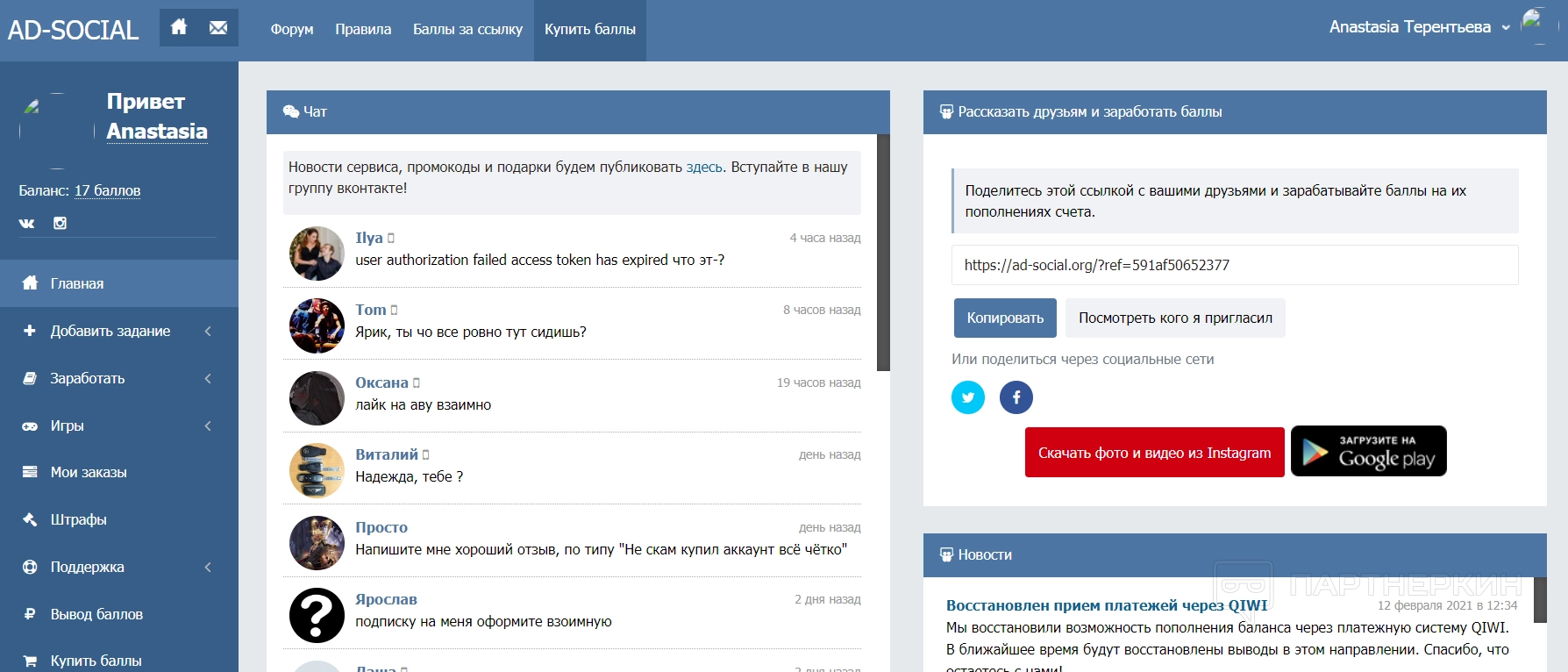Screen dimensions: 1568x672
Task: Open the 17 баллов balance link
Action: click(107, 190)
